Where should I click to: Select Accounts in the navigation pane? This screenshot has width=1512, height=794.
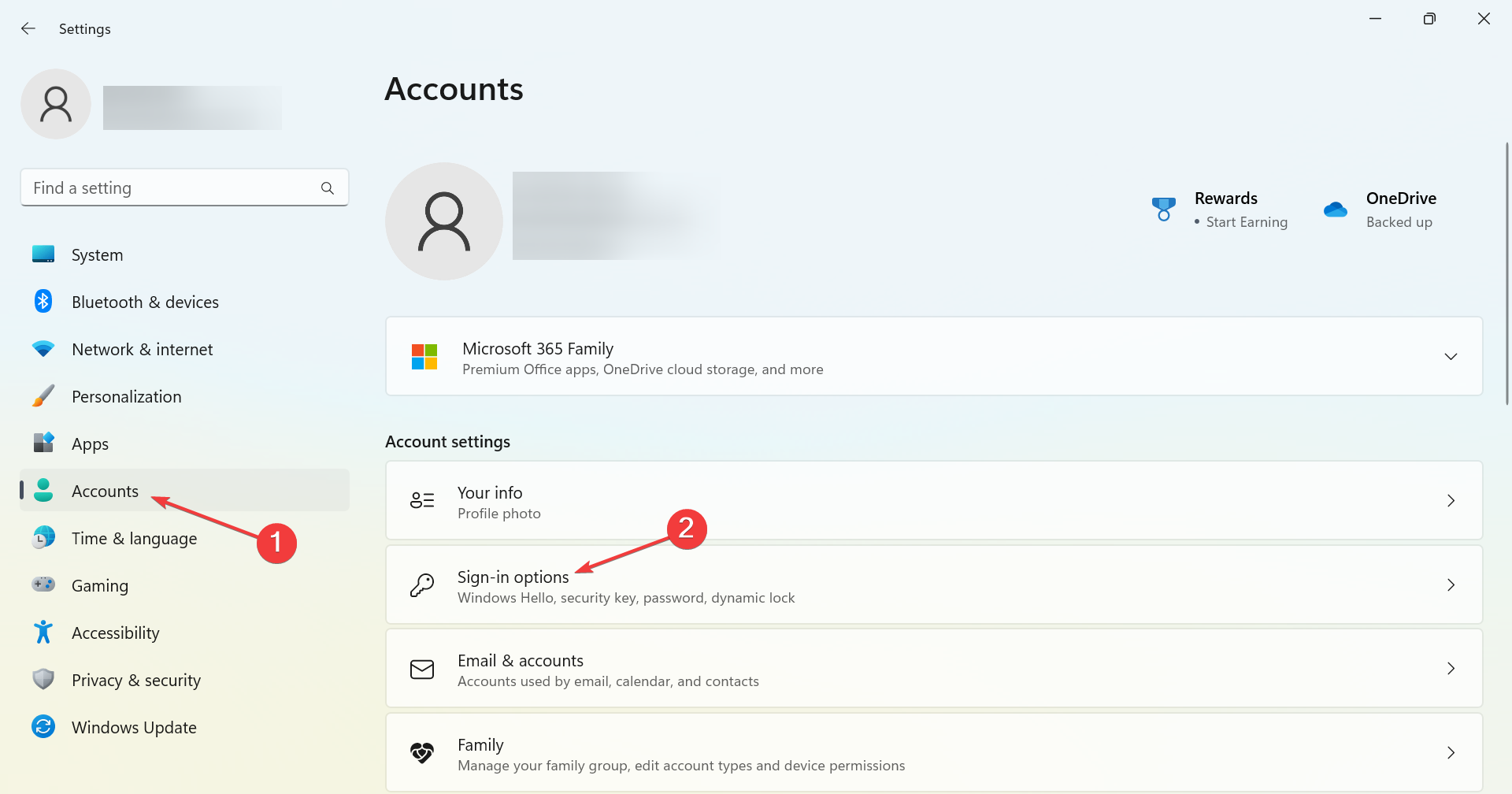(x=105, y=490)
